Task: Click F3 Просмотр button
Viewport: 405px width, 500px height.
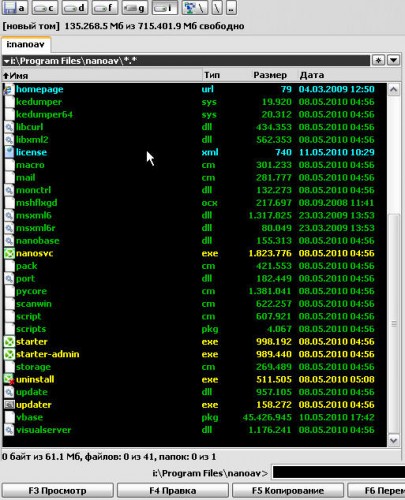Action: (x=58, y=491)
